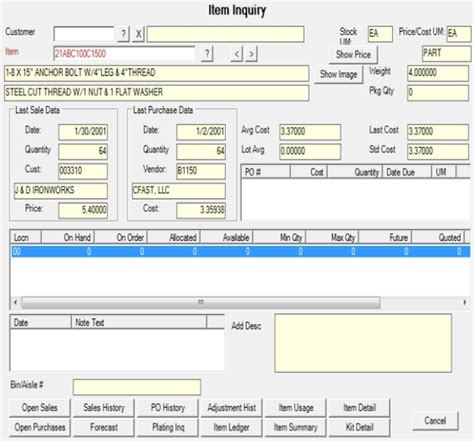Click the Available column header

(227, 237)
